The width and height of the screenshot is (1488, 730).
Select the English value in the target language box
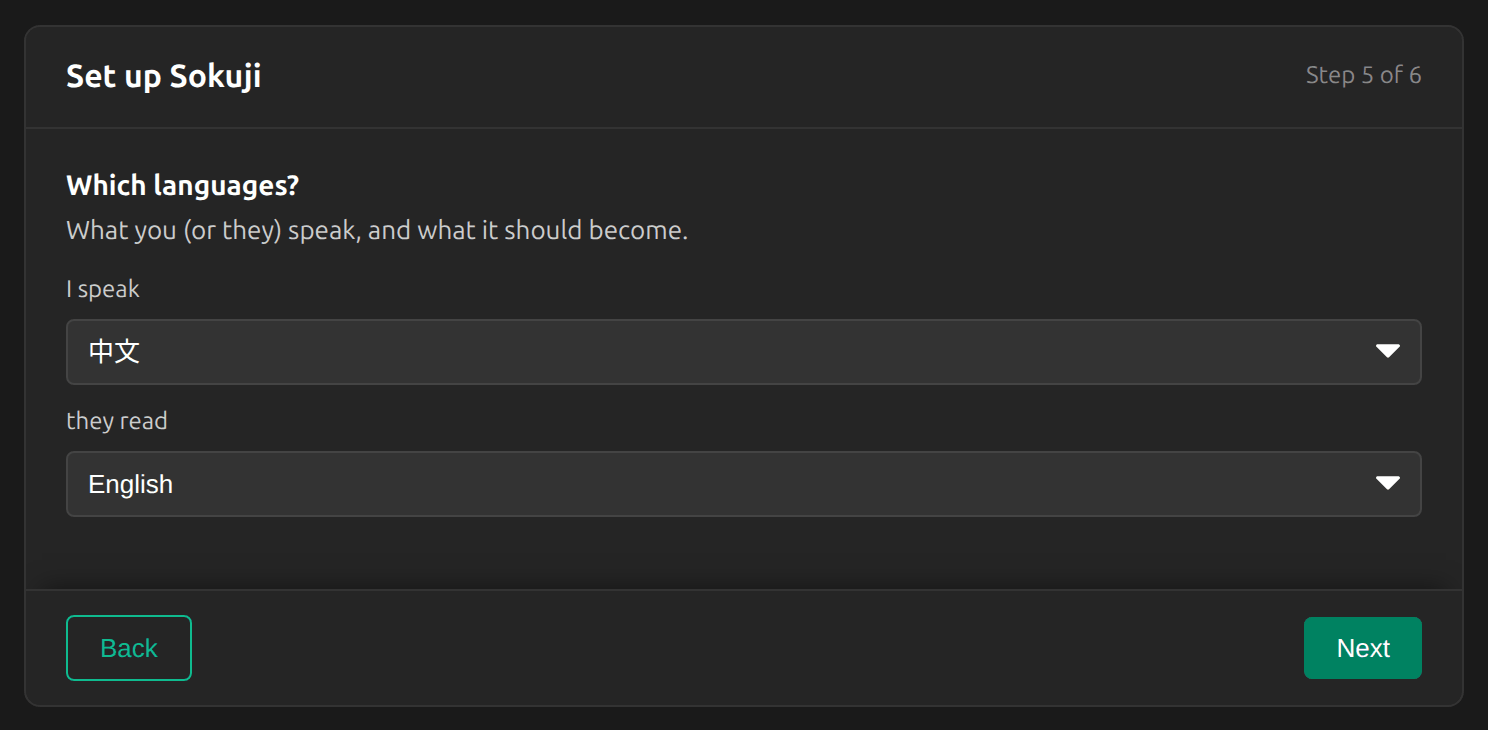coord(130,484)
